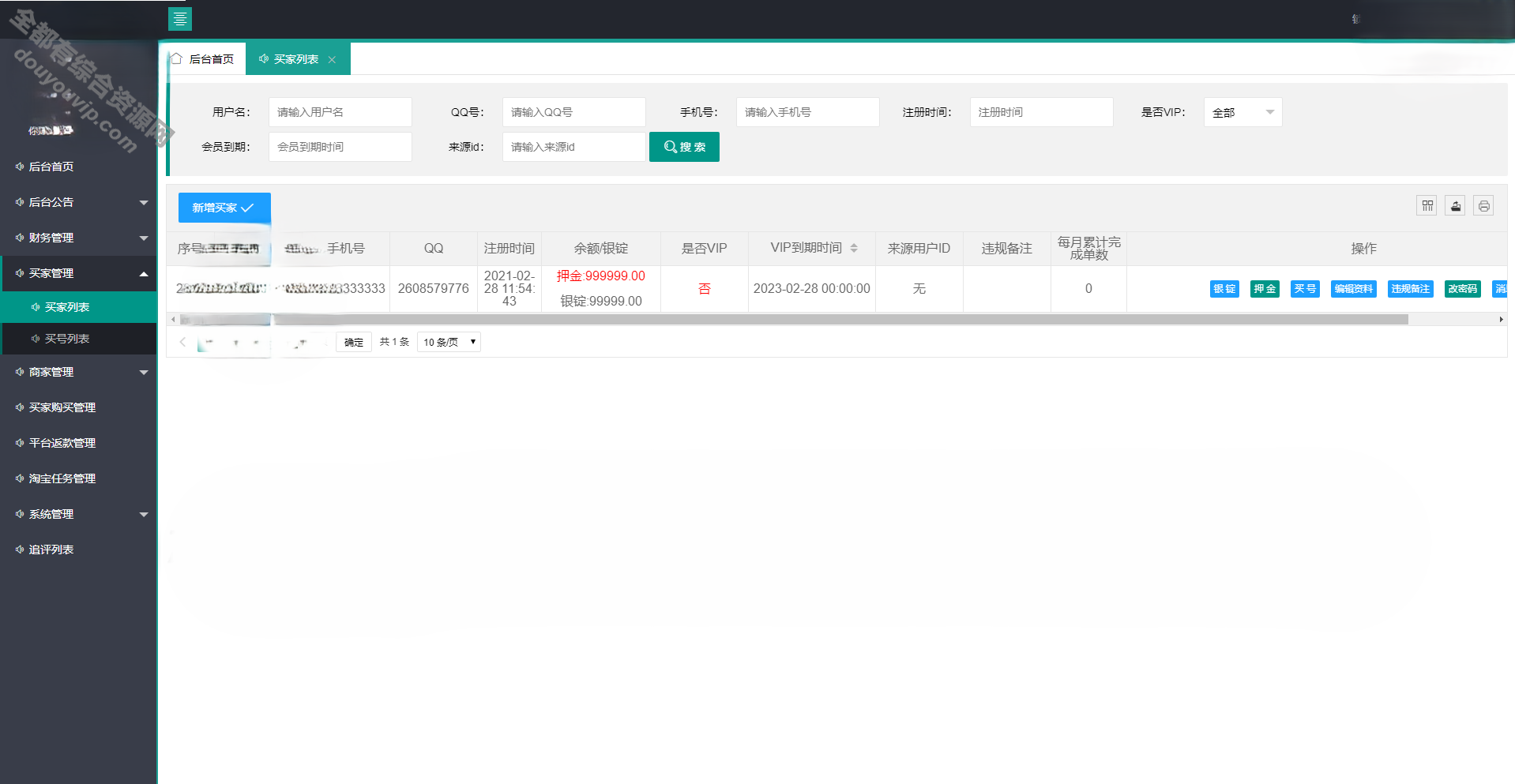Open the 会员到期 date field
This screenshot has width=1515, height=784.
(340, 147)
